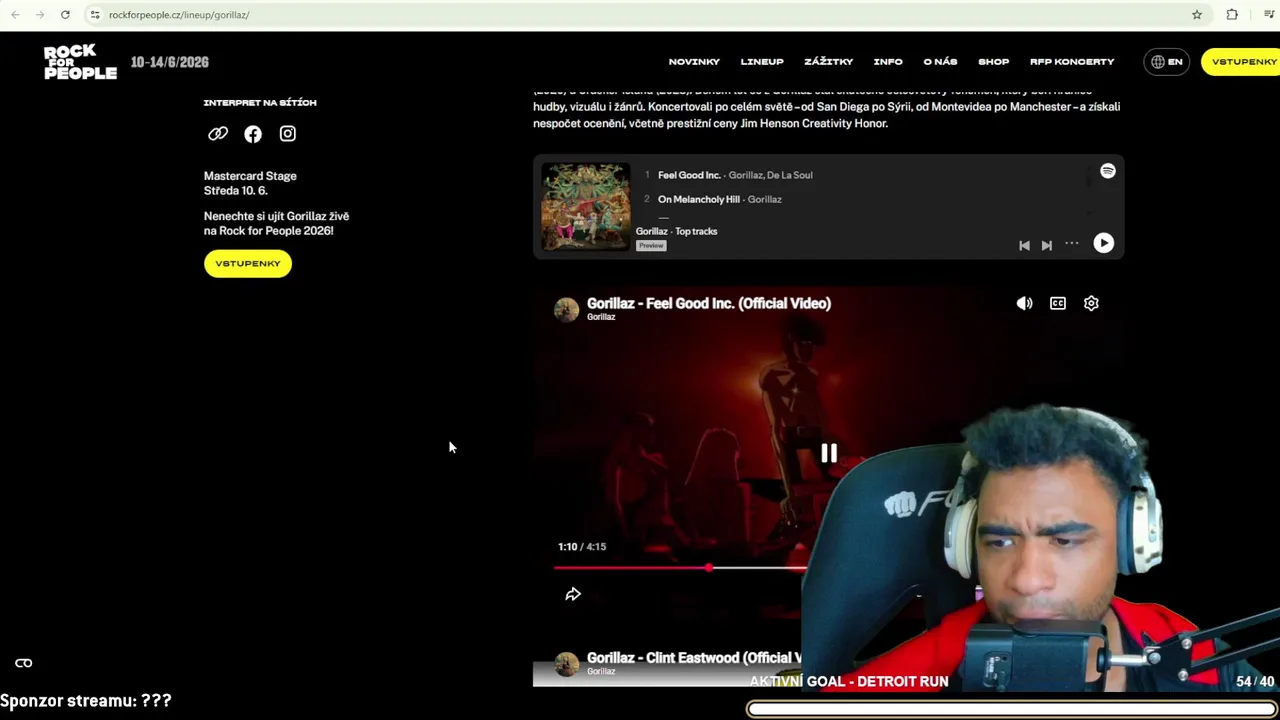Toggle closed captions on the video
This screenshot has width=1280, height=720.
1058,303
